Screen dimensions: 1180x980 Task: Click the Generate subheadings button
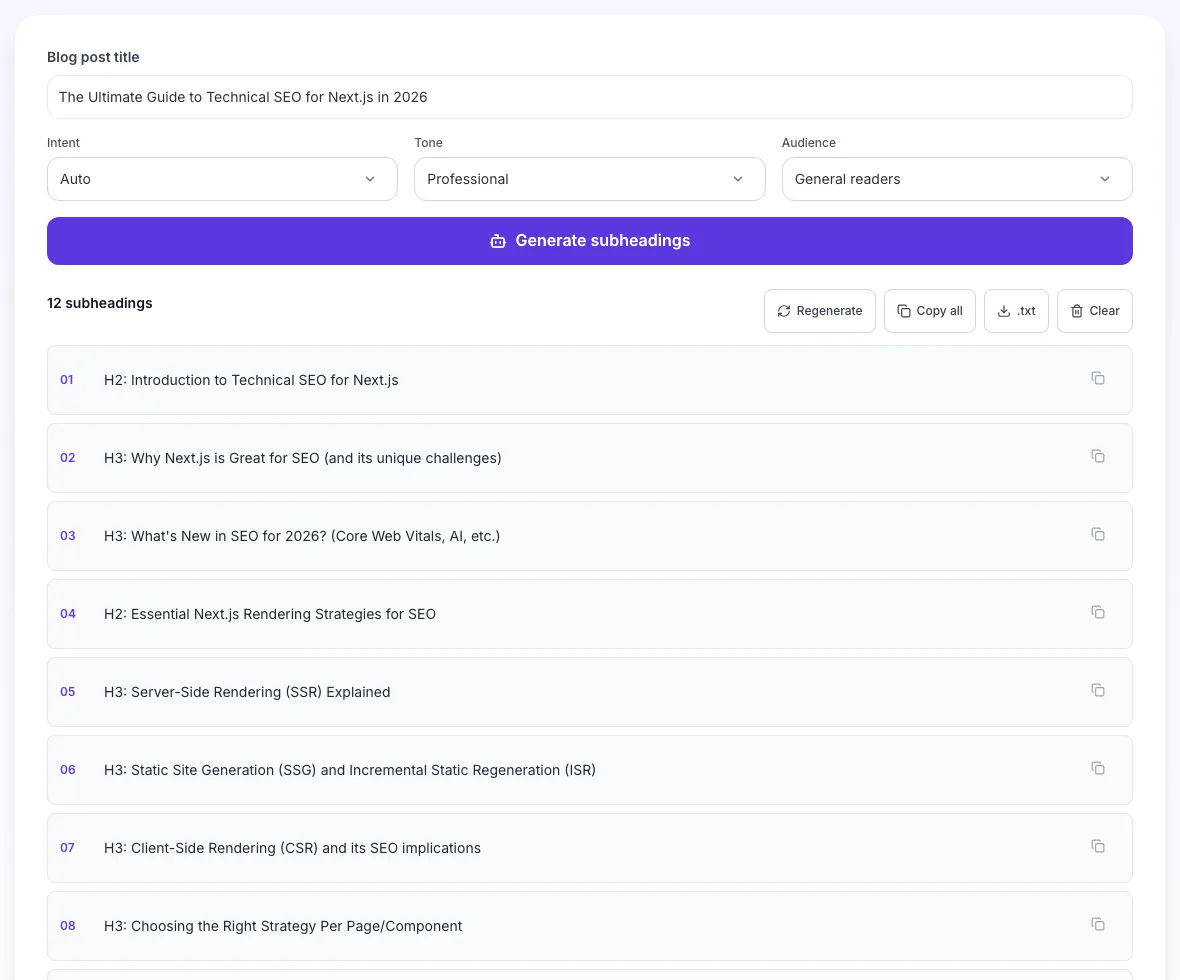tap(589, 241)
